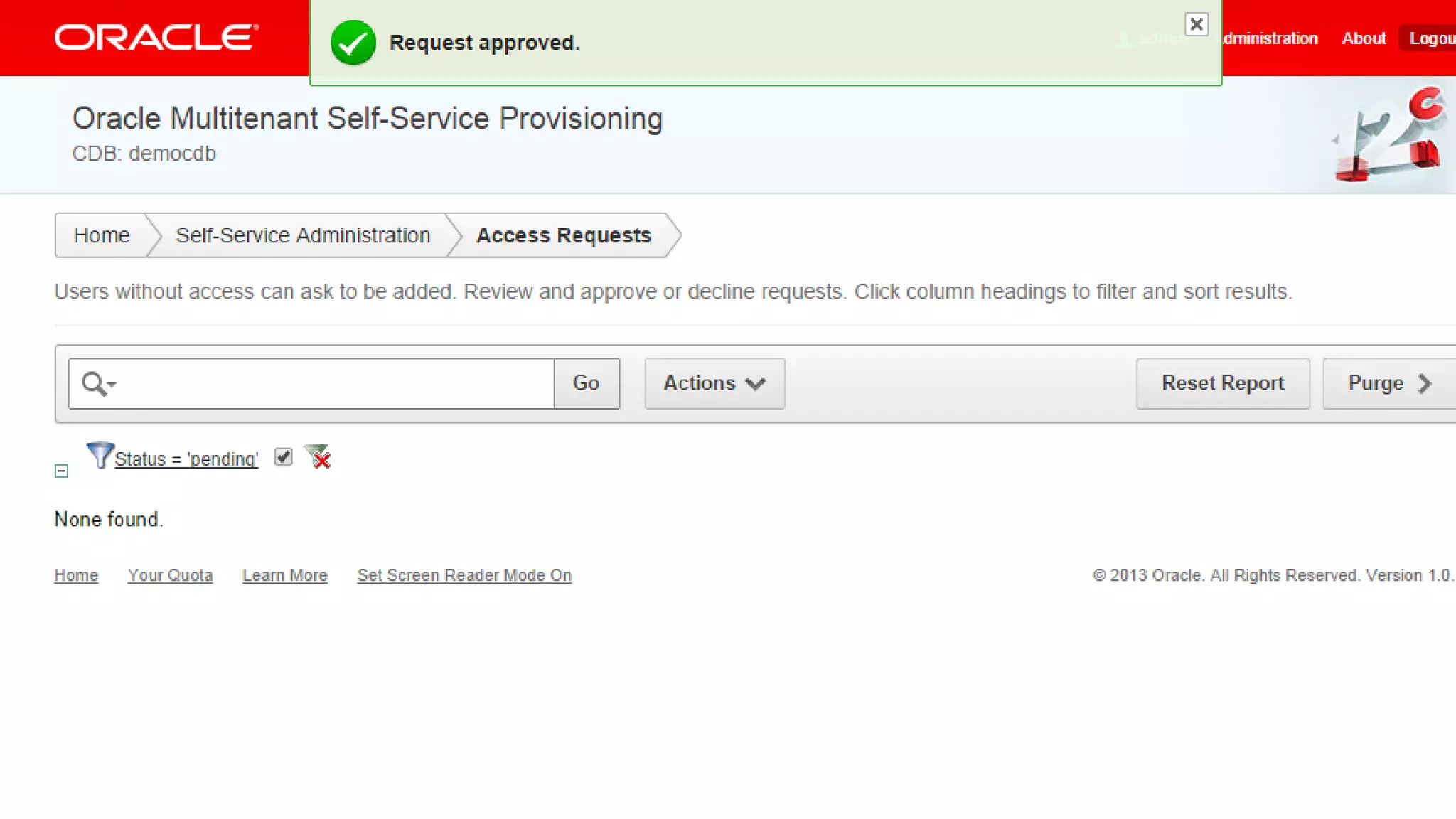Open the Status = 'pending' filter link
1456x819 pixels.
[186, 459]
